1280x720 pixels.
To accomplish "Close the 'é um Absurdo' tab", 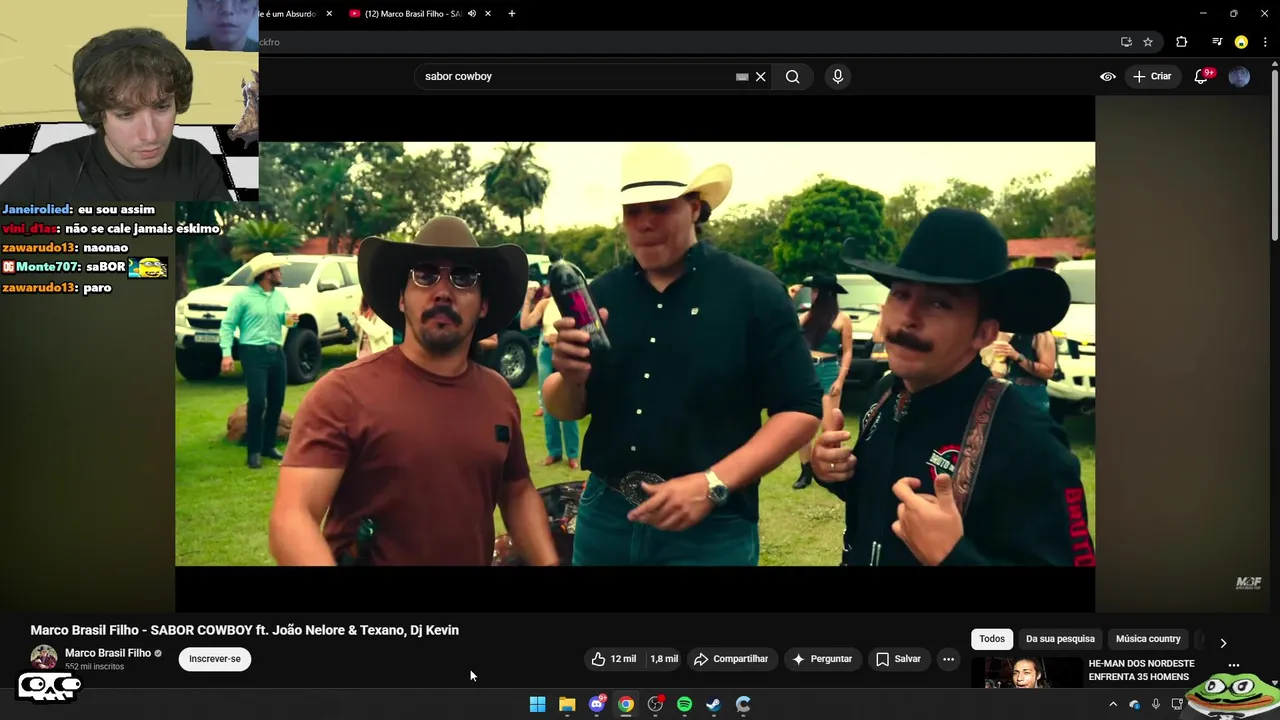I will [x=329, y=14].
